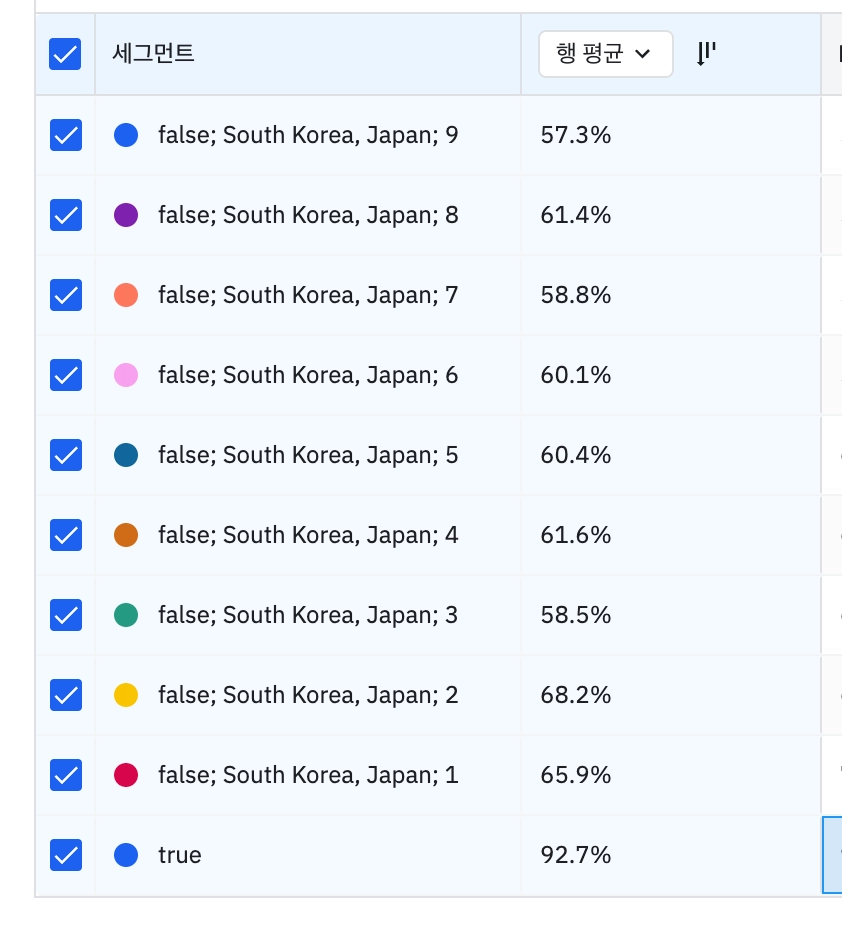The image size is (842, 928).
Task: Select label 'false; South Korea, Japan; 7'
Action: point(308,295)
